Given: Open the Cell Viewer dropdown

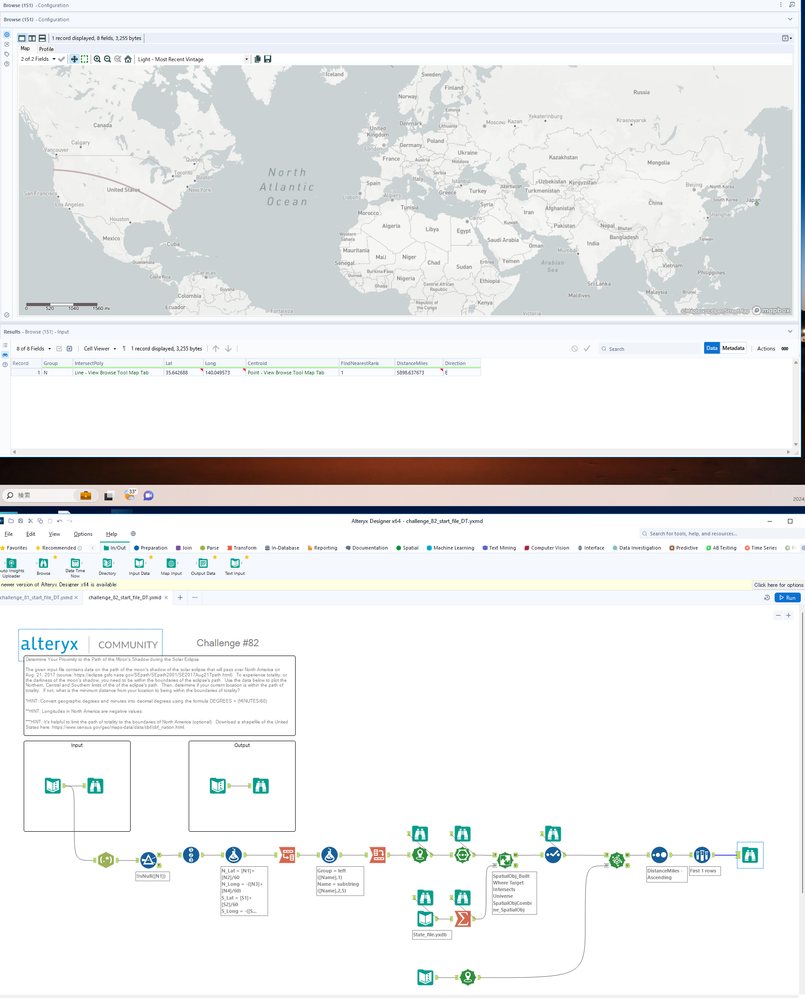Looking at the screenshot, I should [100, 349].
